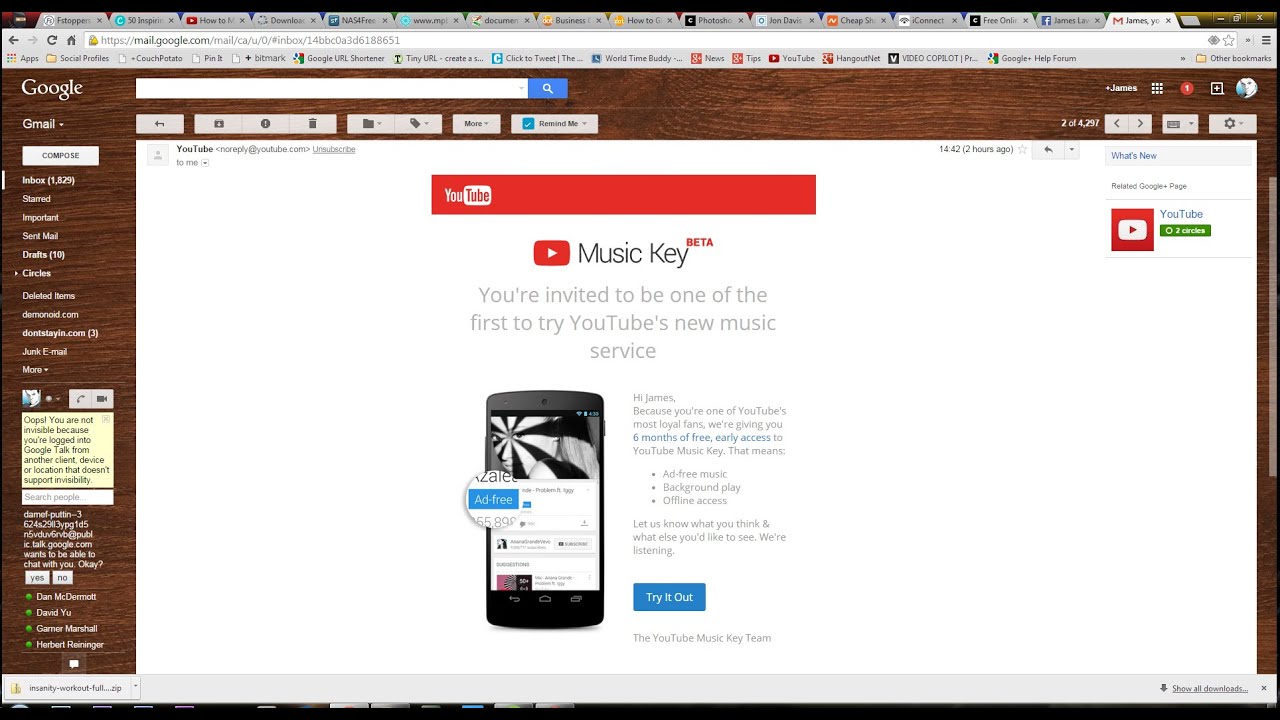Screen dimensions: 1280x720
Task: Open chat status dropdown beside avatar
Action: tap(53, 399)
